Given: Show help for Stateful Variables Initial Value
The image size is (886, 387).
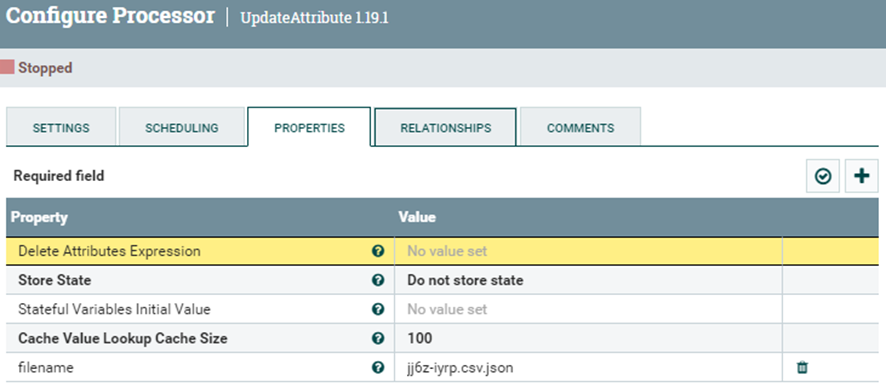Looking at the screenshot, I should tap(378, 310).
